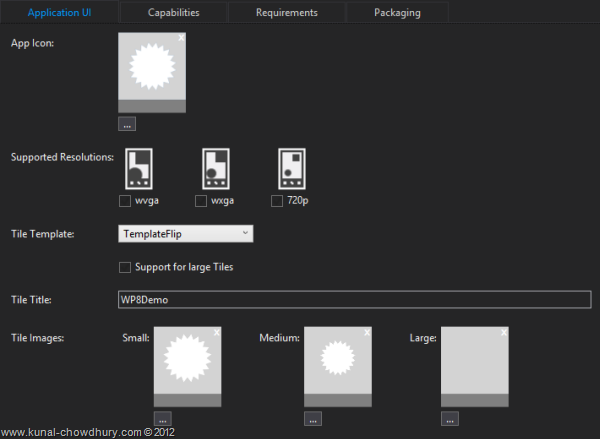This screenshot has width=600, height=439.
Task: Open the Capabilities tab
Action: [174, 12]
